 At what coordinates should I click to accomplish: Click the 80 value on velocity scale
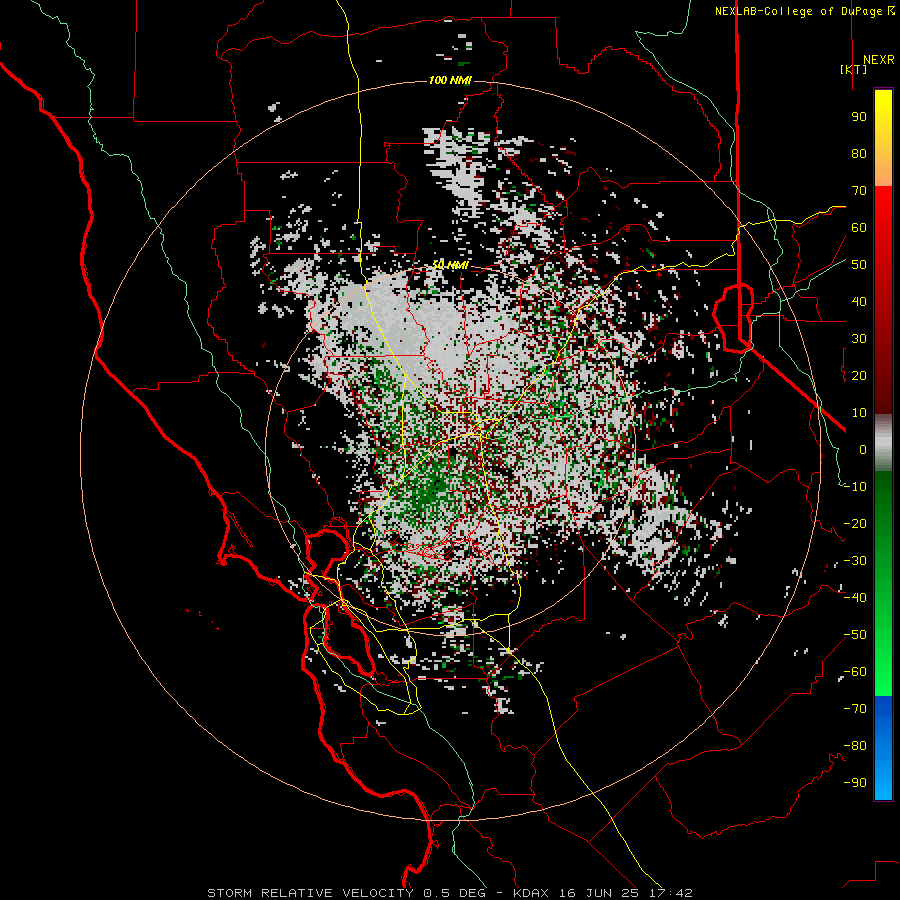859,153
